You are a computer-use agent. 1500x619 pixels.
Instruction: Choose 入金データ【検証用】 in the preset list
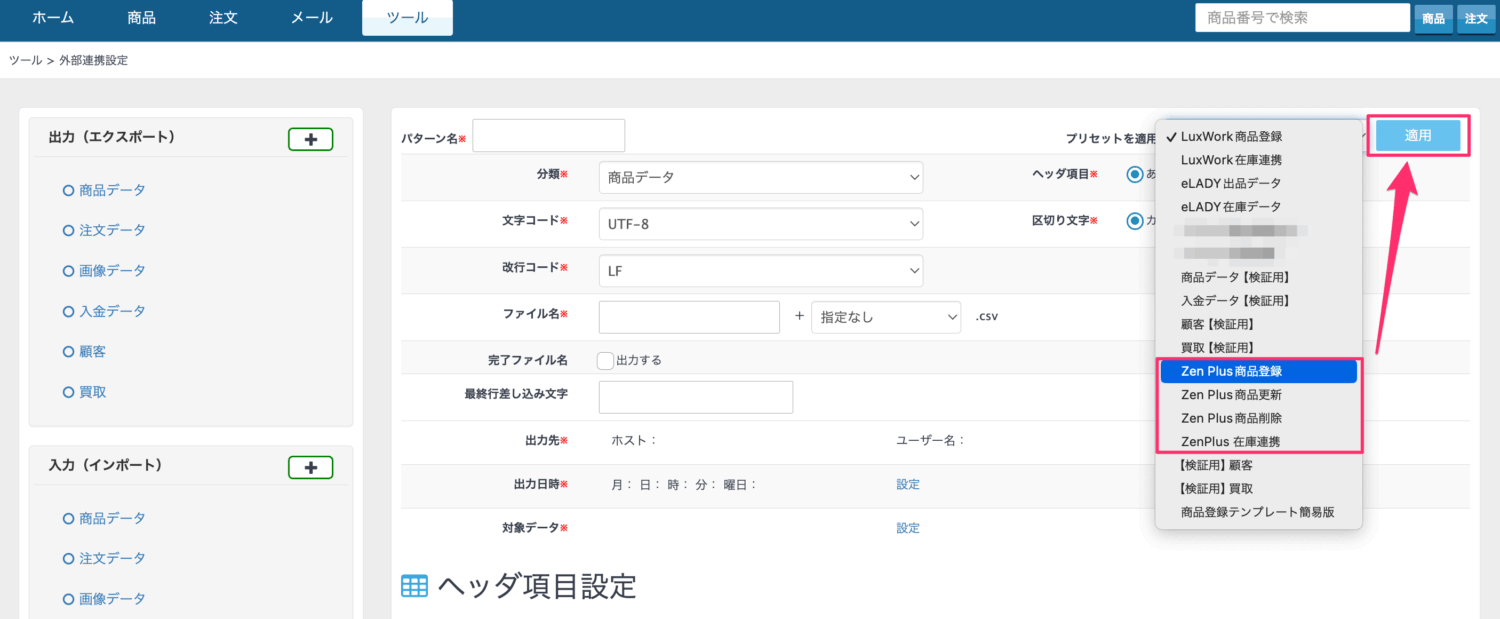pos(1259,300)
